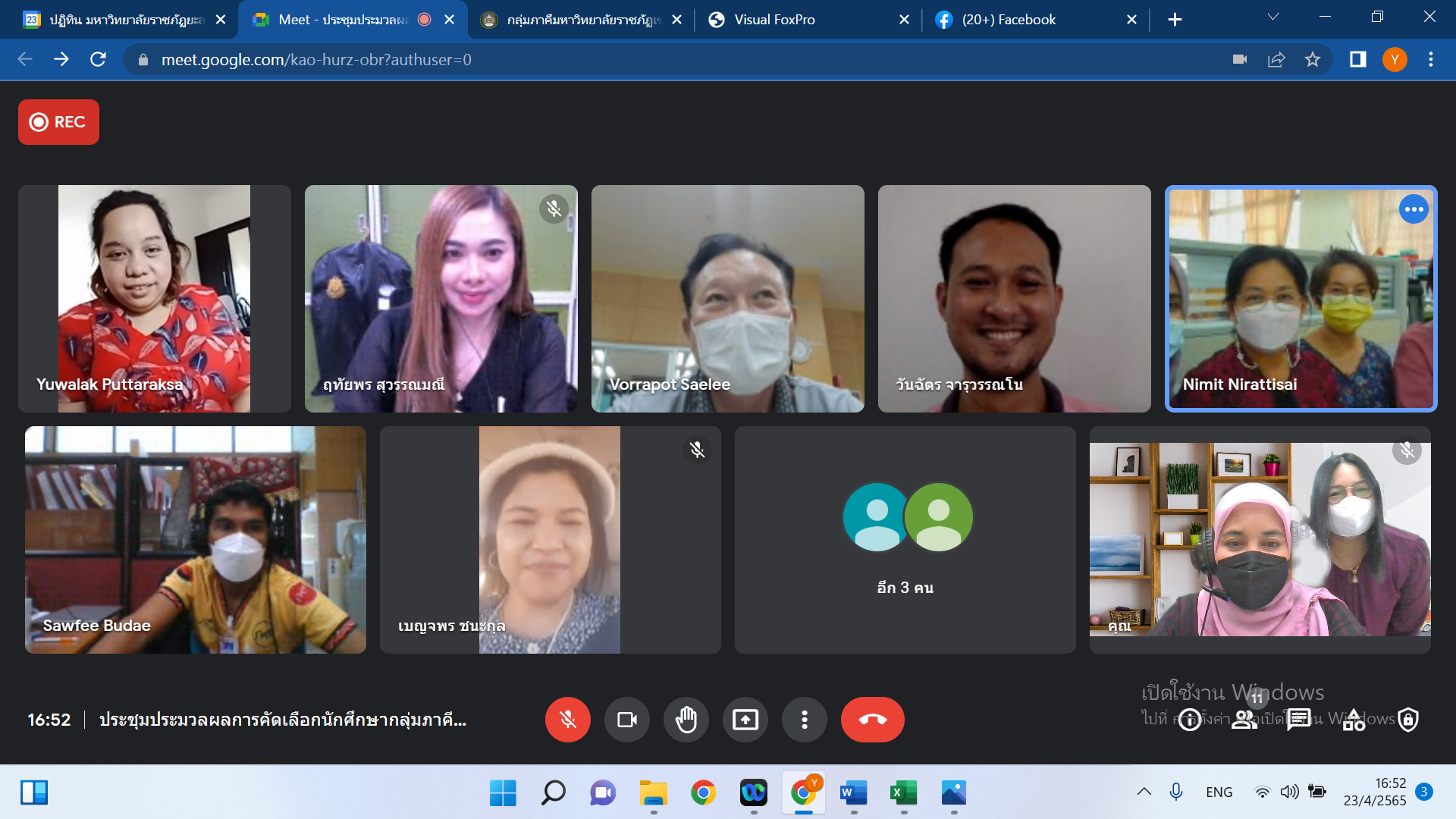Open options on Nimit Nirattisai tile

tap(1414, 209)
